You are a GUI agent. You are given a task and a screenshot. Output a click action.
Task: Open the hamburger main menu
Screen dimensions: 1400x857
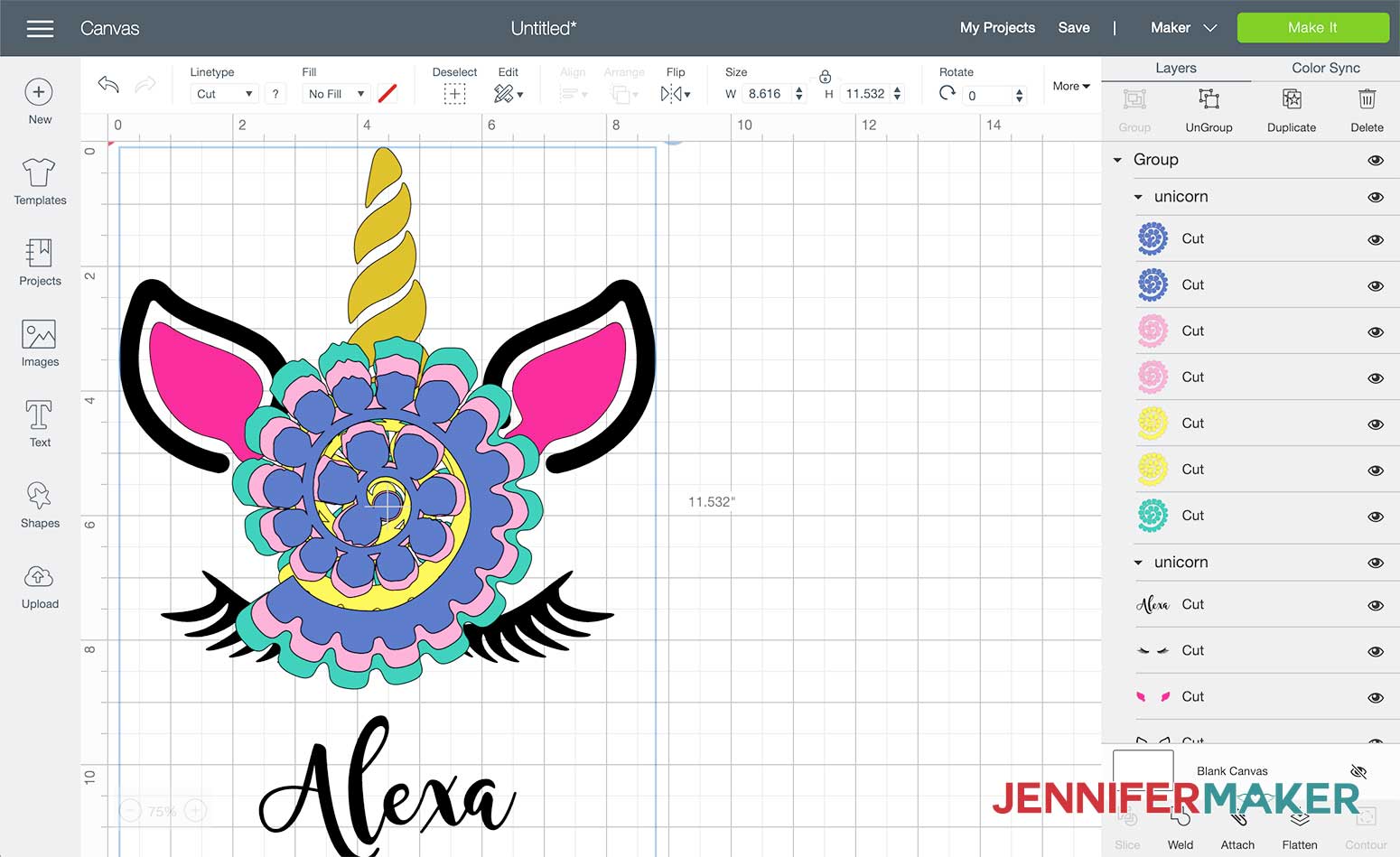(40, 29)
